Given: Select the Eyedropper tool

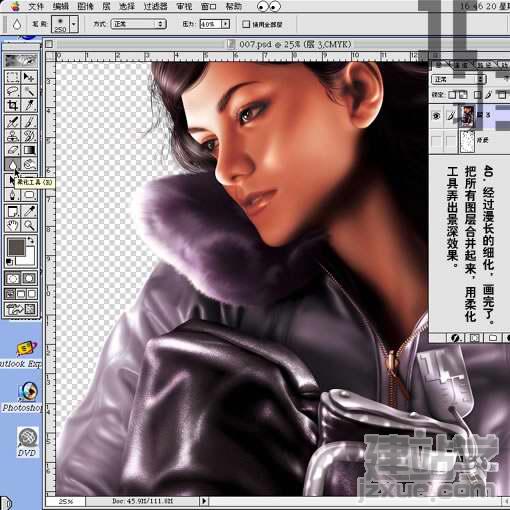Looking at the screenshot, I should pos(29,211).
